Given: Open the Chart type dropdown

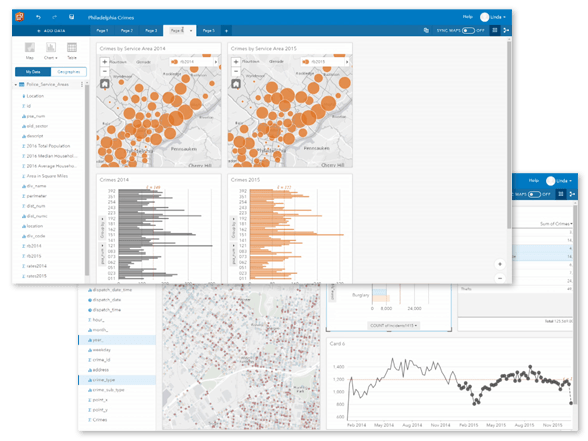Looking at the screenshot, I should click(51, 51).
